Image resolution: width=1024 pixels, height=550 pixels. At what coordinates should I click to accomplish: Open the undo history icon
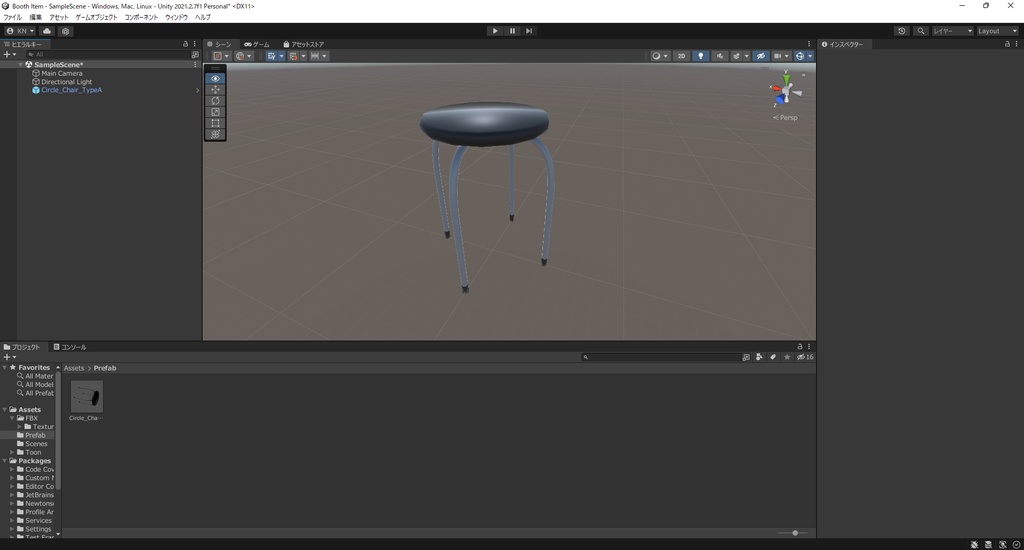pos(902,31)
